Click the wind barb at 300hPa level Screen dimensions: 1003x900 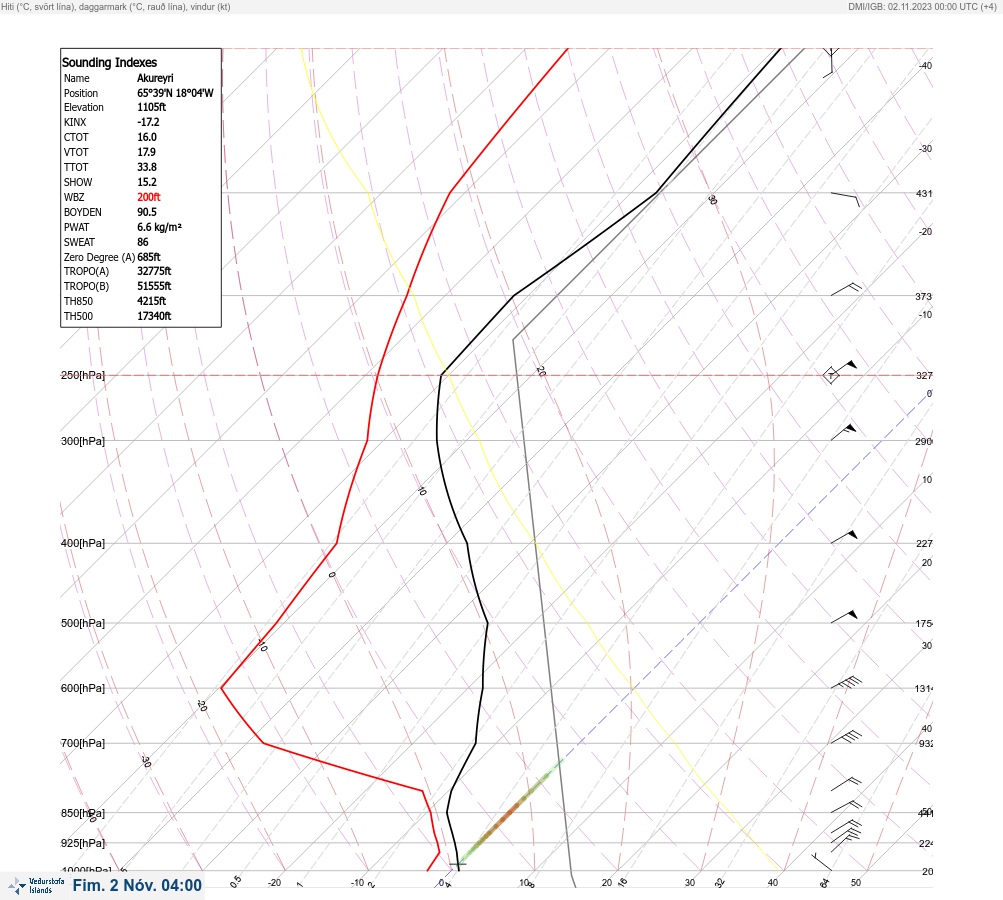pyautogui.click(x=844, y=432)
